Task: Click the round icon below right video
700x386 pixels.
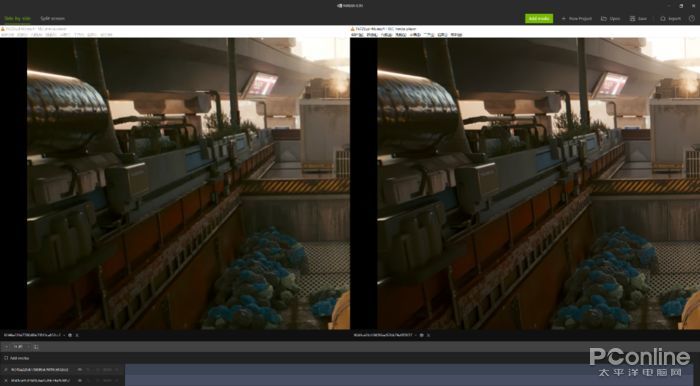Action: (421, 335)
